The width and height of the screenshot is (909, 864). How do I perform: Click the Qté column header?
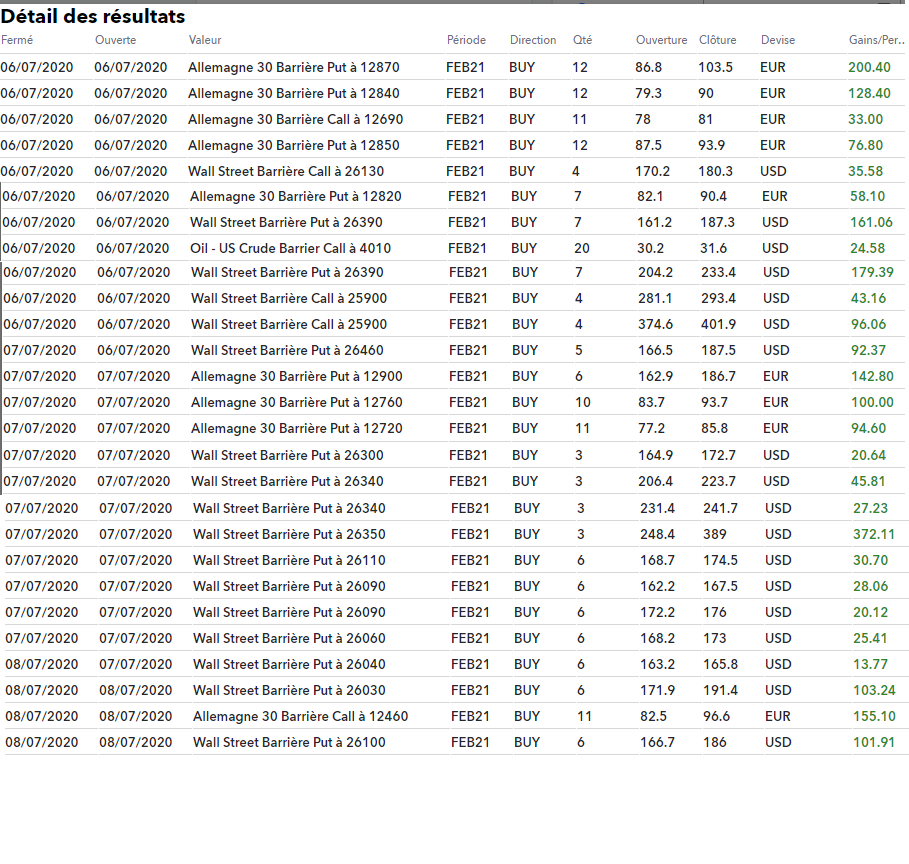coord(582,40)
